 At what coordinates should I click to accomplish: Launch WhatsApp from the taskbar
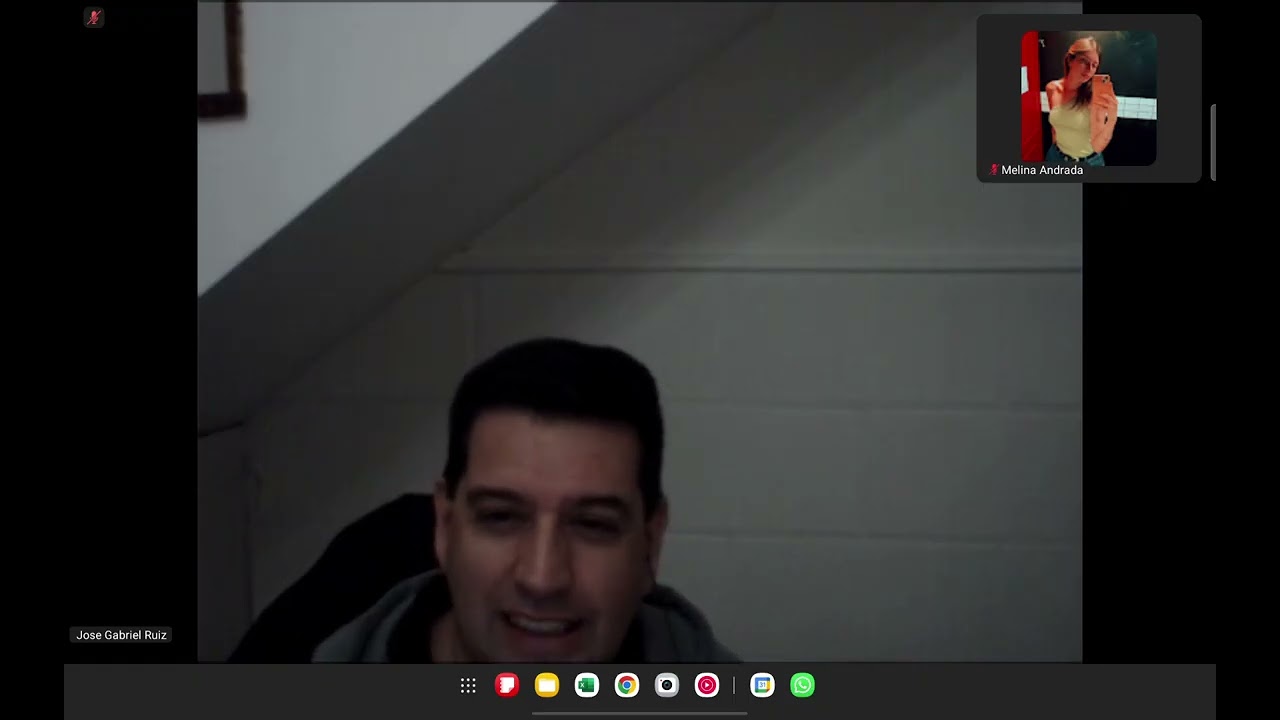(x=802, y=685)
